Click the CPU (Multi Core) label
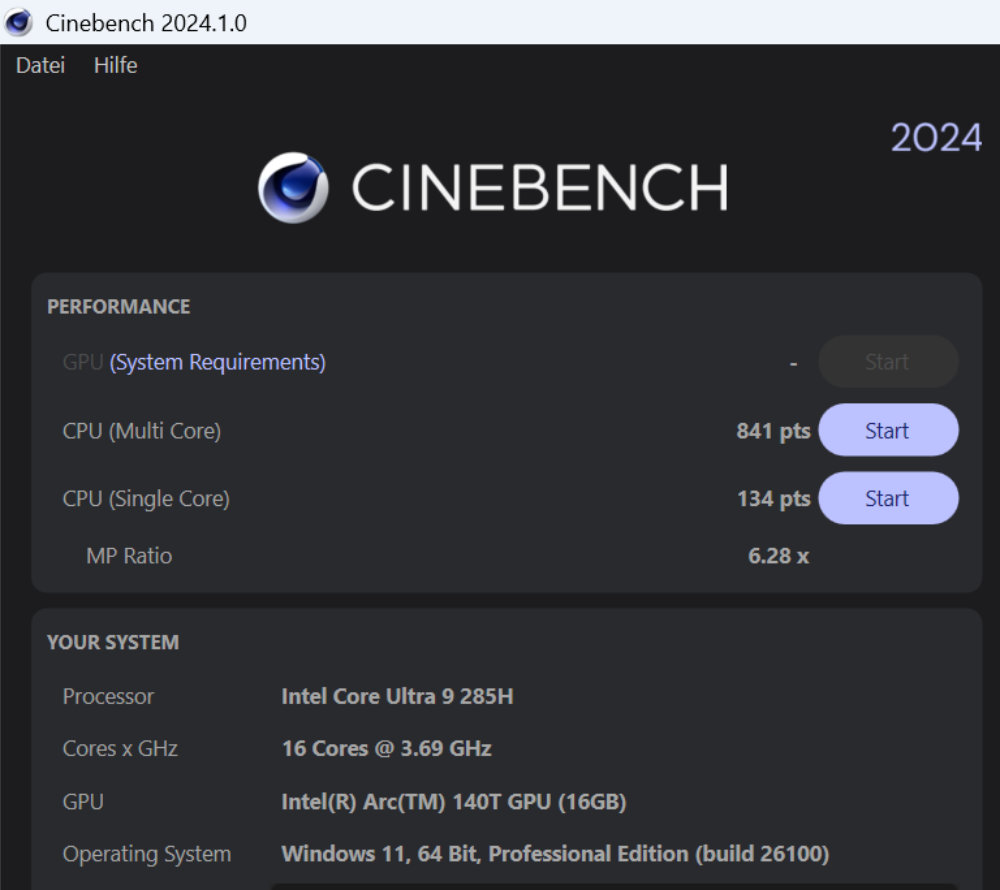This screenshot has height=890, width=1000. click(x=142, y=431)
